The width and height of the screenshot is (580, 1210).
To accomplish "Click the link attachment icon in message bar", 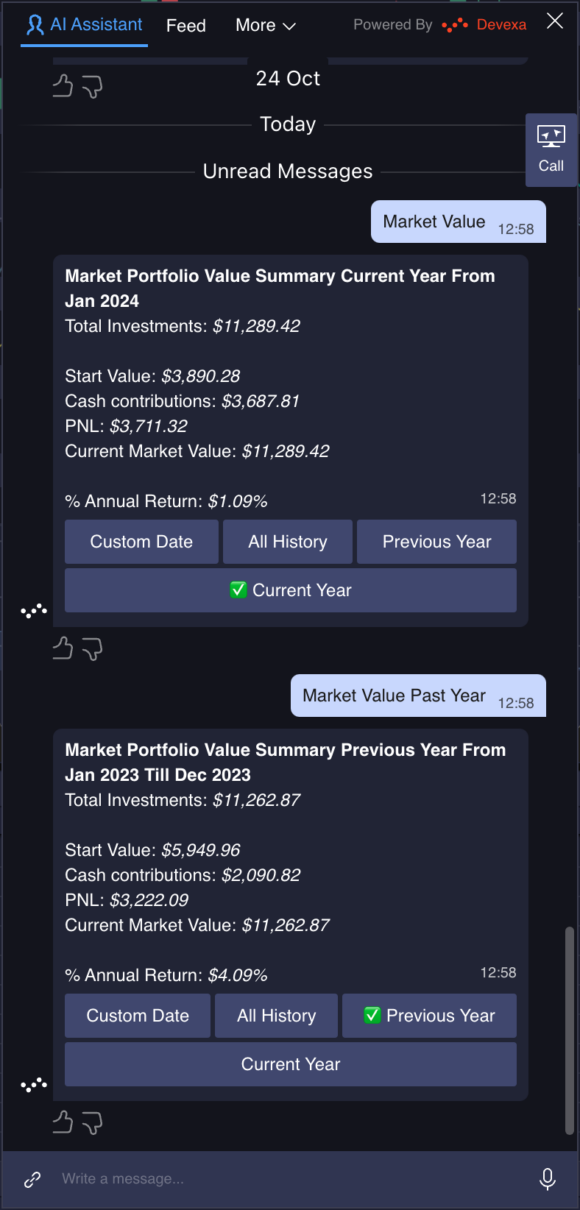I will click(x=30, y=1179).
